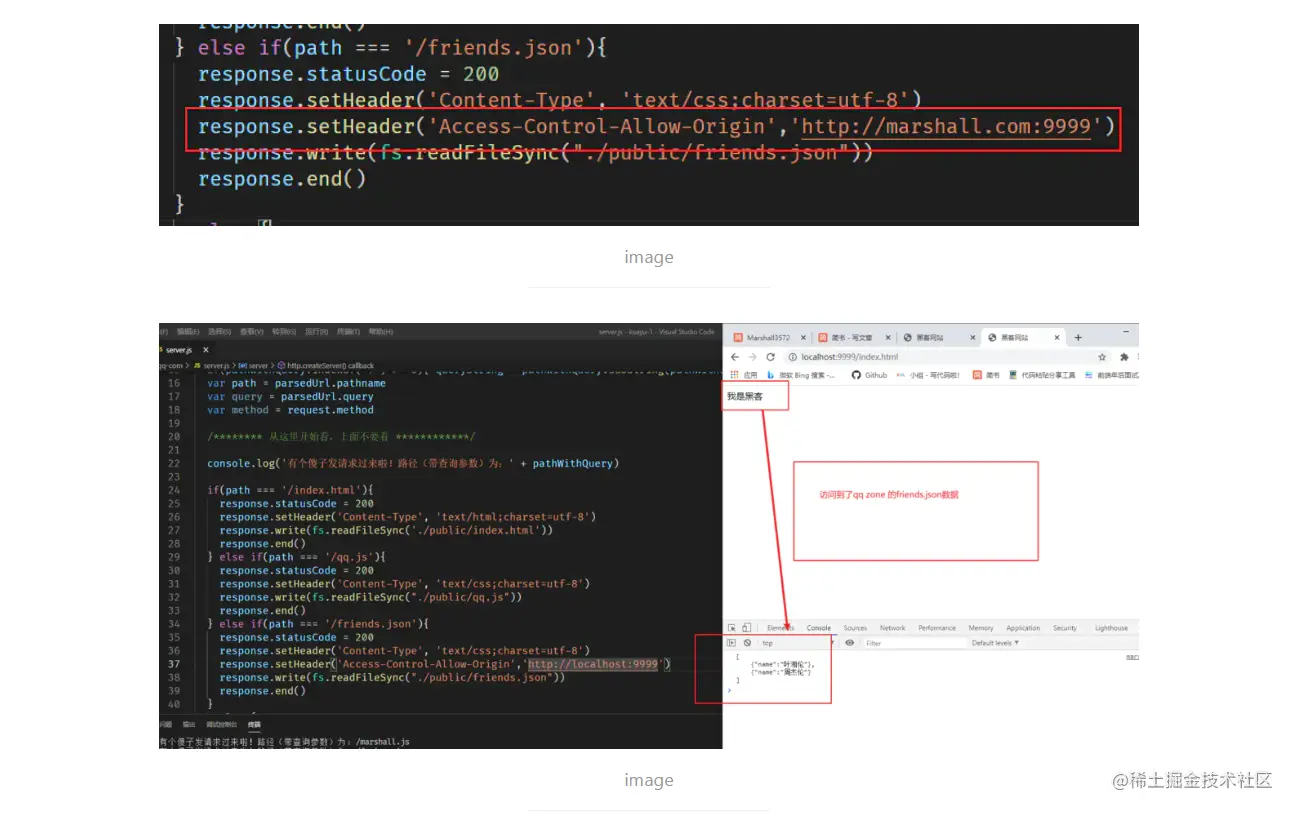This screenshot has height=813, width=1295.
Task: Switch to the Memory DevTools tab
Action: pyautogui.click(x=981, y=628)
